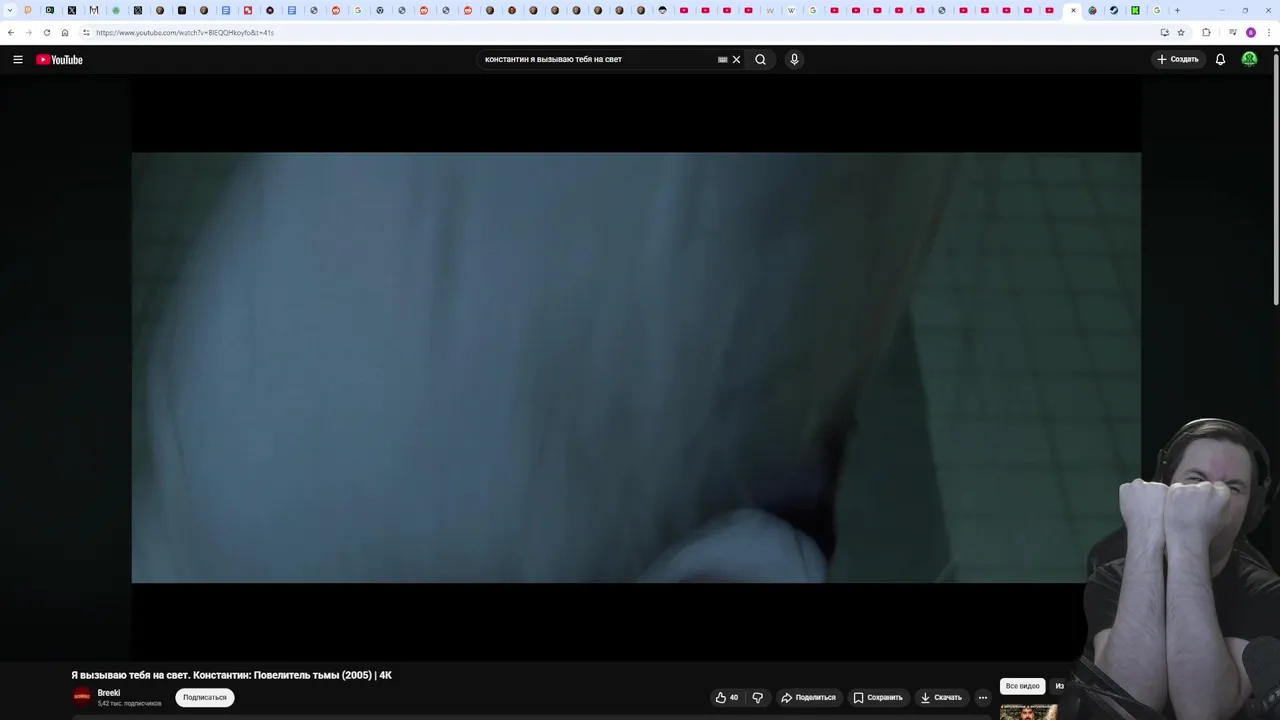Click the Создать create button
This screenshot has height=720, width=1280.
coord(1178,60)
